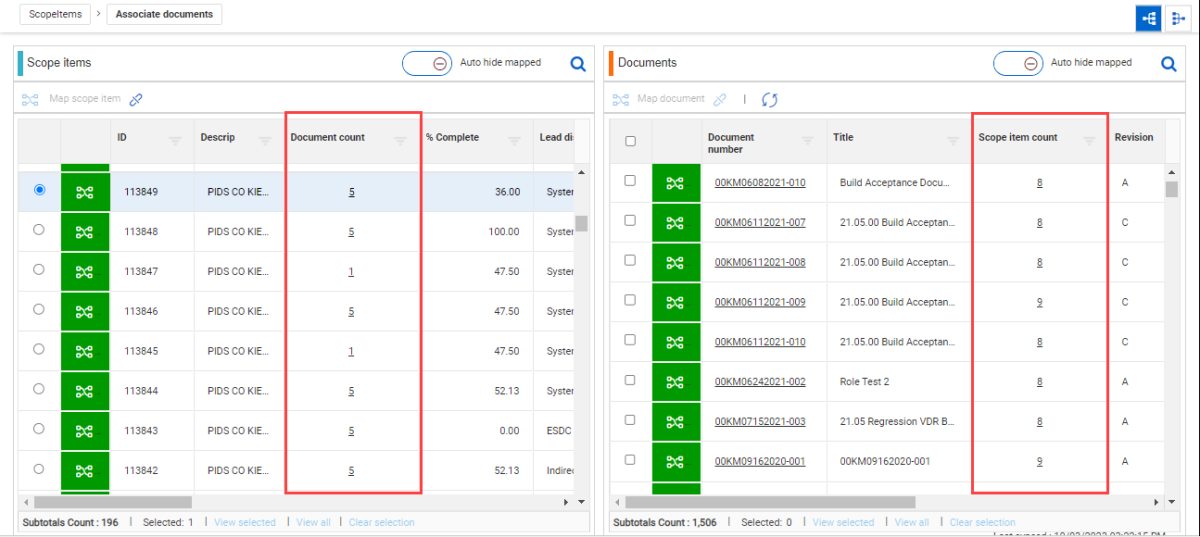The image size is (1200, 537).
Task: Toggle Auto hide mapped in Scope items panel
Action: pos(427,63)
